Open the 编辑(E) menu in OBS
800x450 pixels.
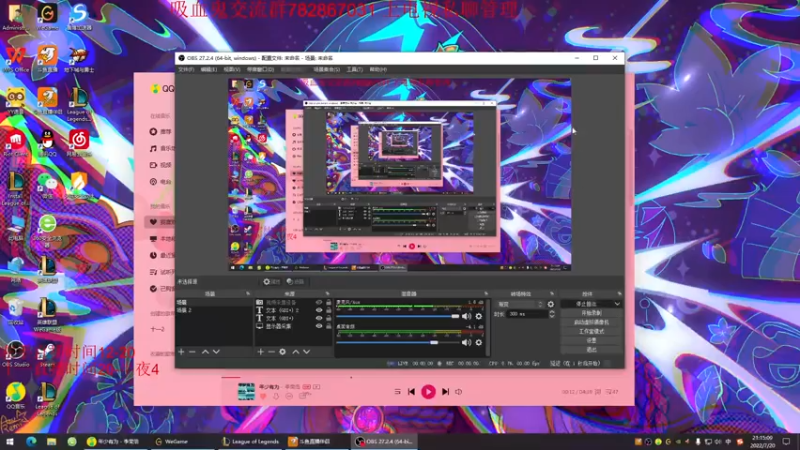pyautogui.click(x=209, y=69)
